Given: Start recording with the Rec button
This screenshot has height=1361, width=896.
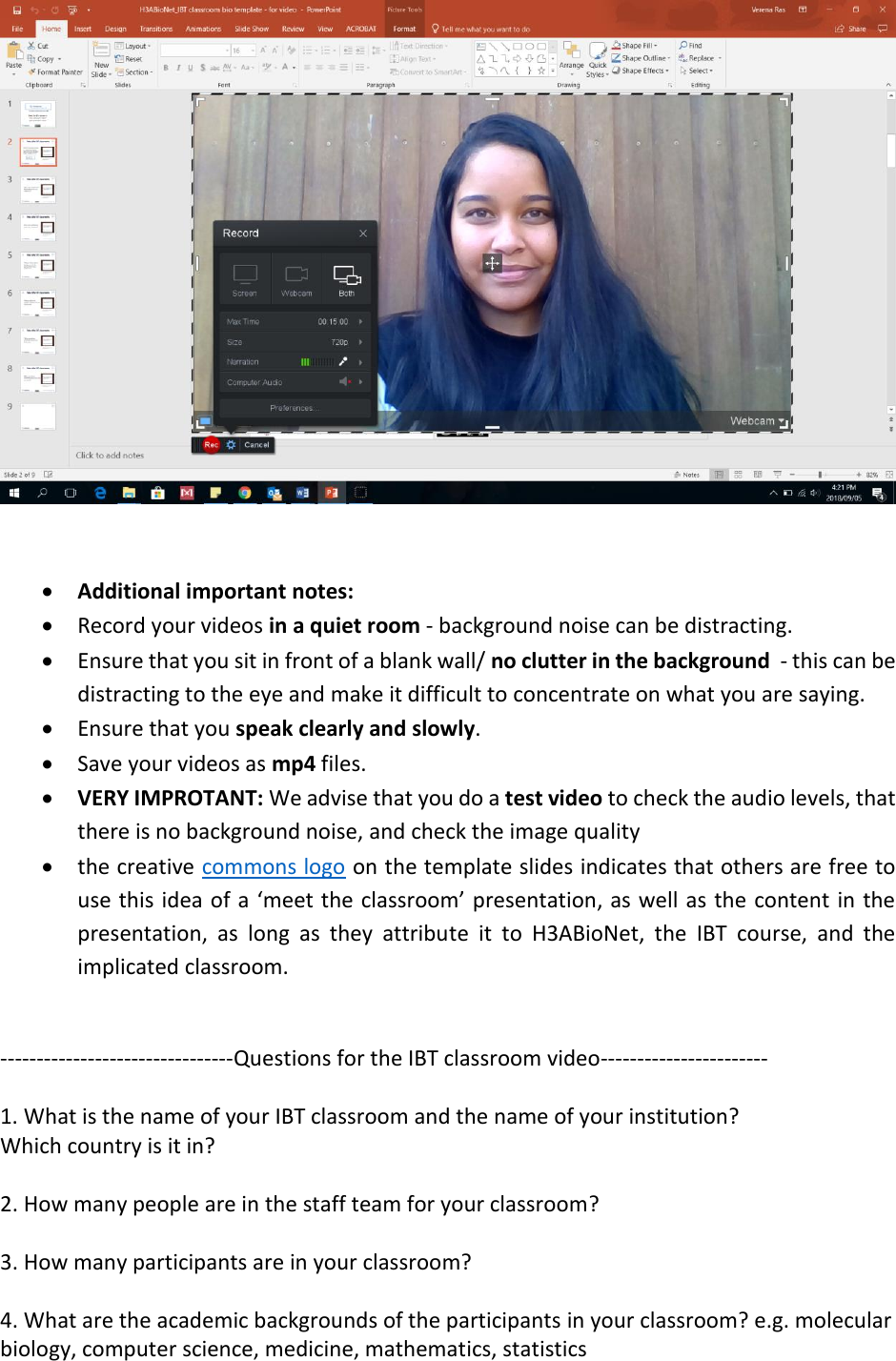Looking at the screenshot, I should click(x=212, y=444).
